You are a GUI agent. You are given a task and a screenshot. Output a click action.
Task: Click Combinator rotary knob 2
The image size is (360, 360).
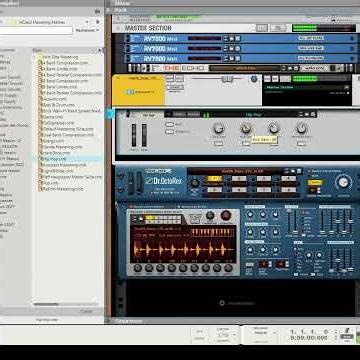point(246,128)
